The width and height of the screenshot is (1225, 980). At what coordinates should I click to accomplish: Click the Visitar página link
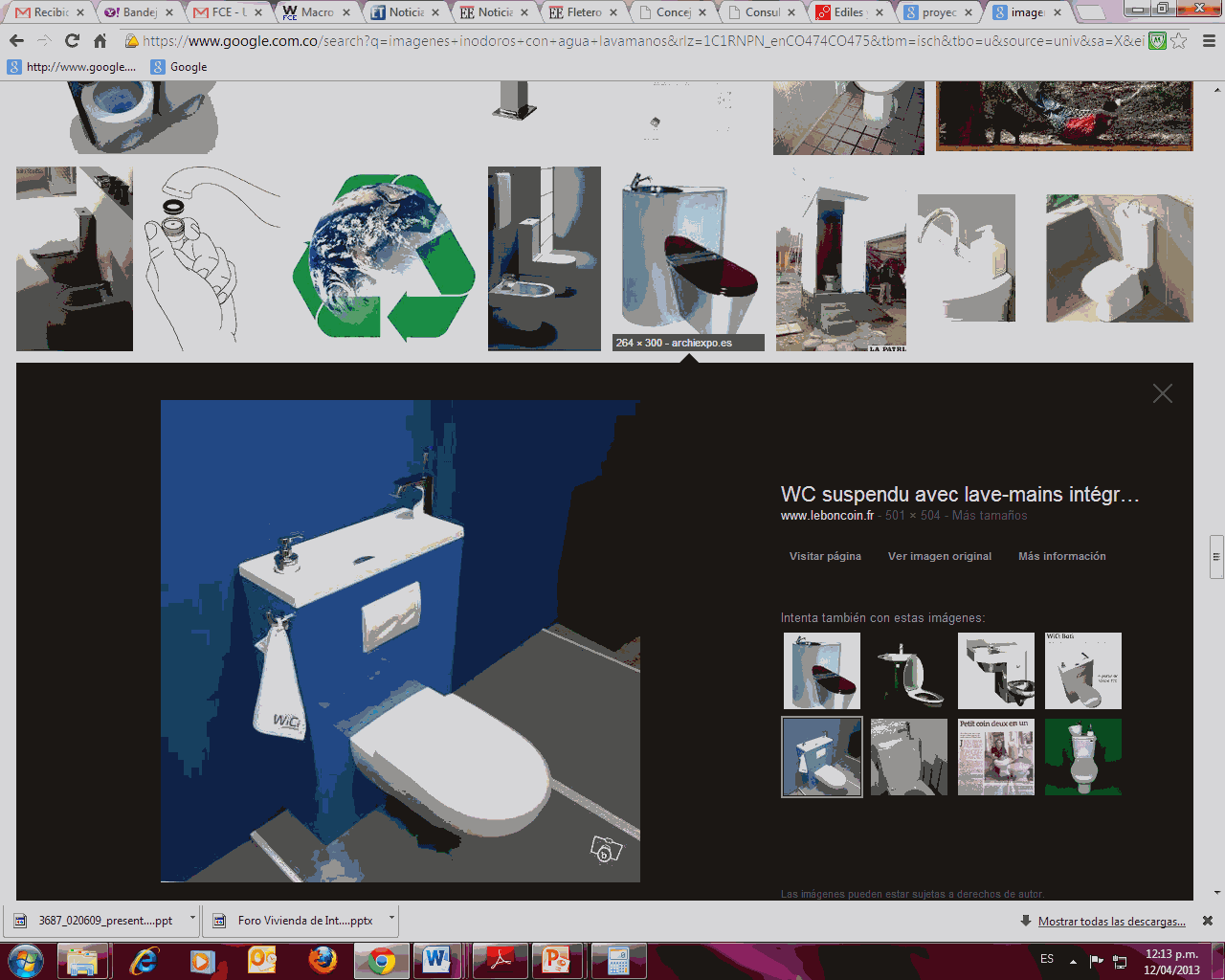tap(825, 556)
